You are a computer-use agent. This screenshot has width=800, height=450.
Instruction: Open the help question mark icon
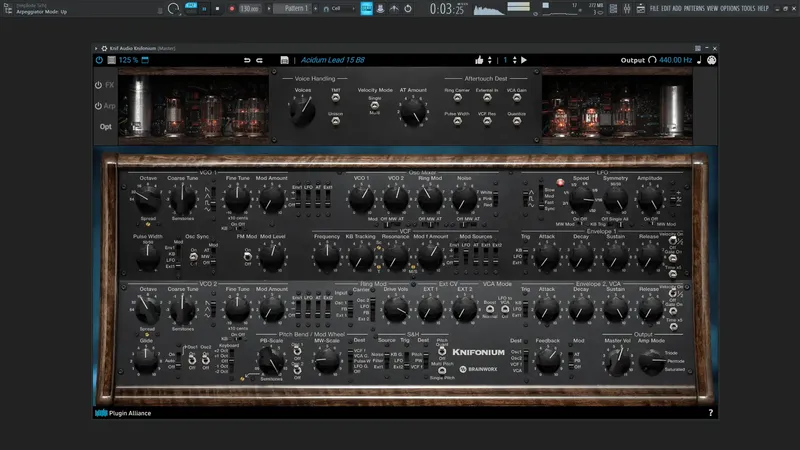click(x=710, y=413)
